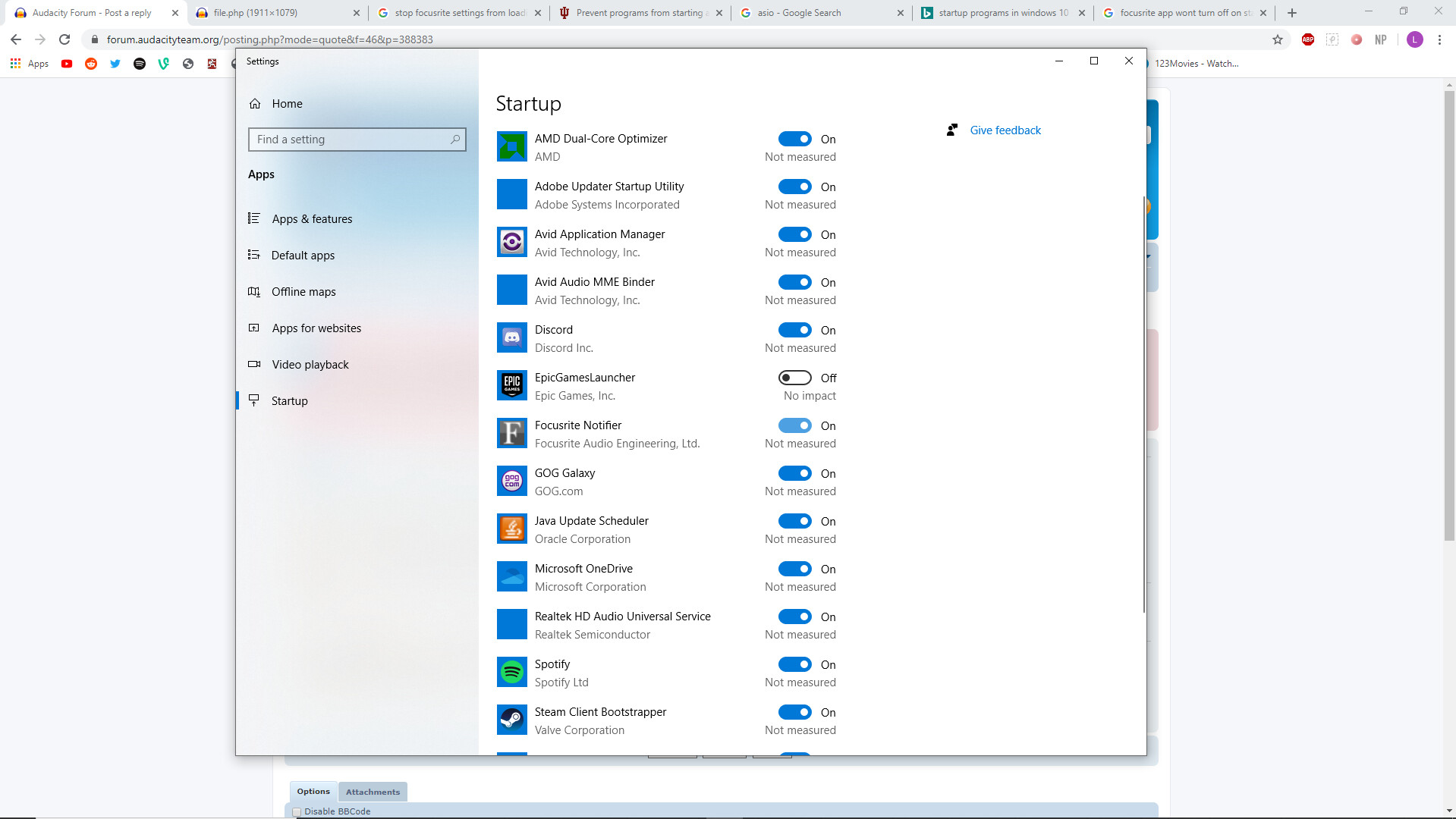Open Offline maps settings
Viewport: 1456px width, 819px height.
pyautogui.click(x=357, y=292)
